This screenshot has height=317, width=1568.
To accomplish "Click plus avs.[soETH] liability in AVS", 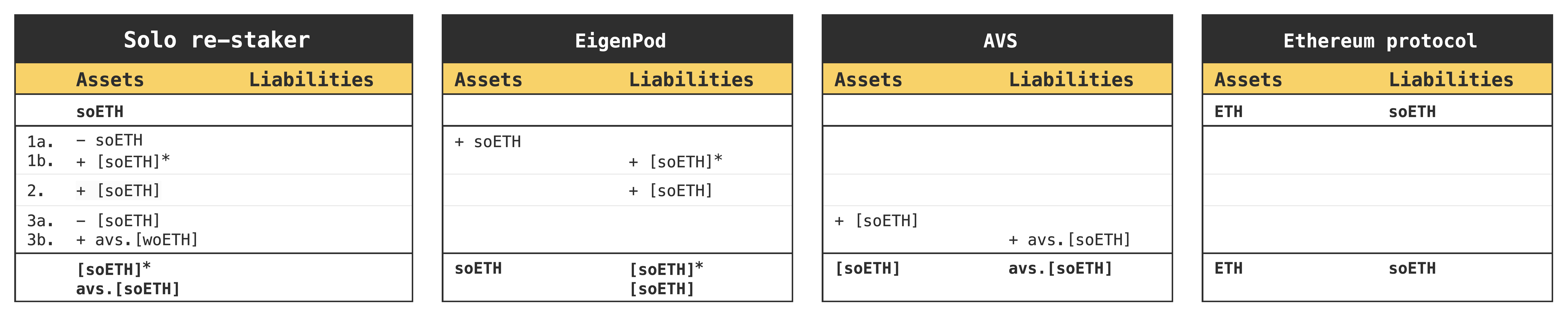I will coord(1070,240).
